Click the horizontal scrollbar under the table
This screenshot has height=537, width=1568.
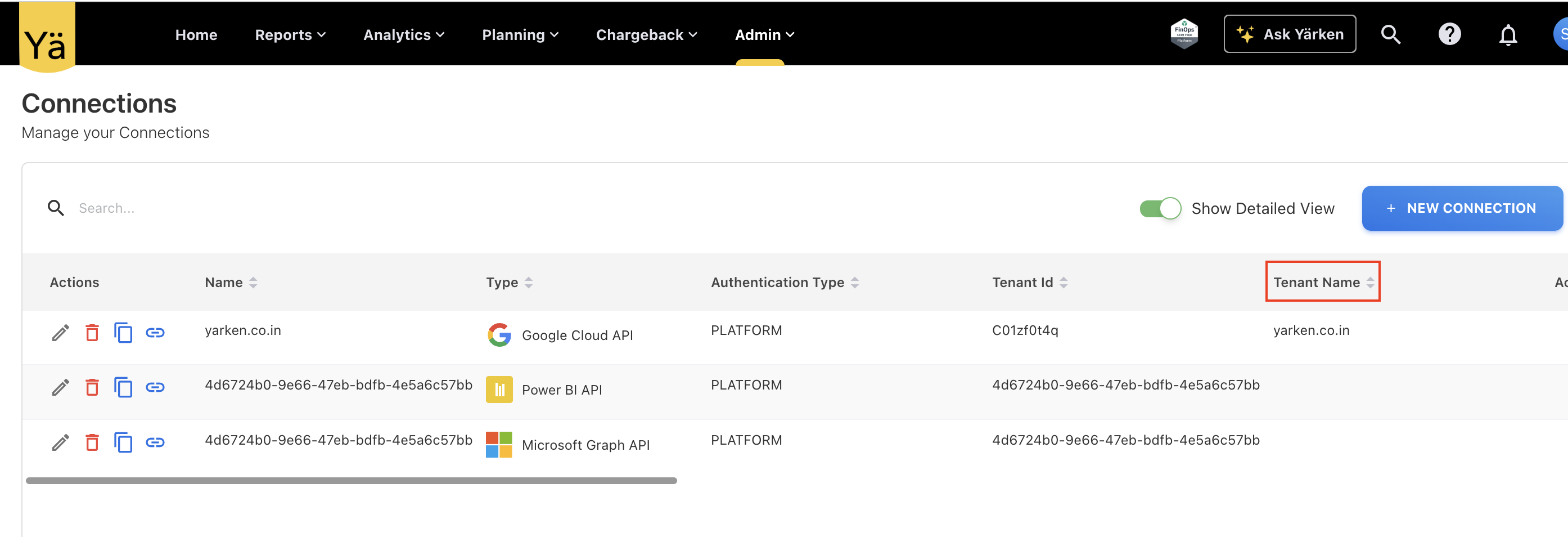351,480
